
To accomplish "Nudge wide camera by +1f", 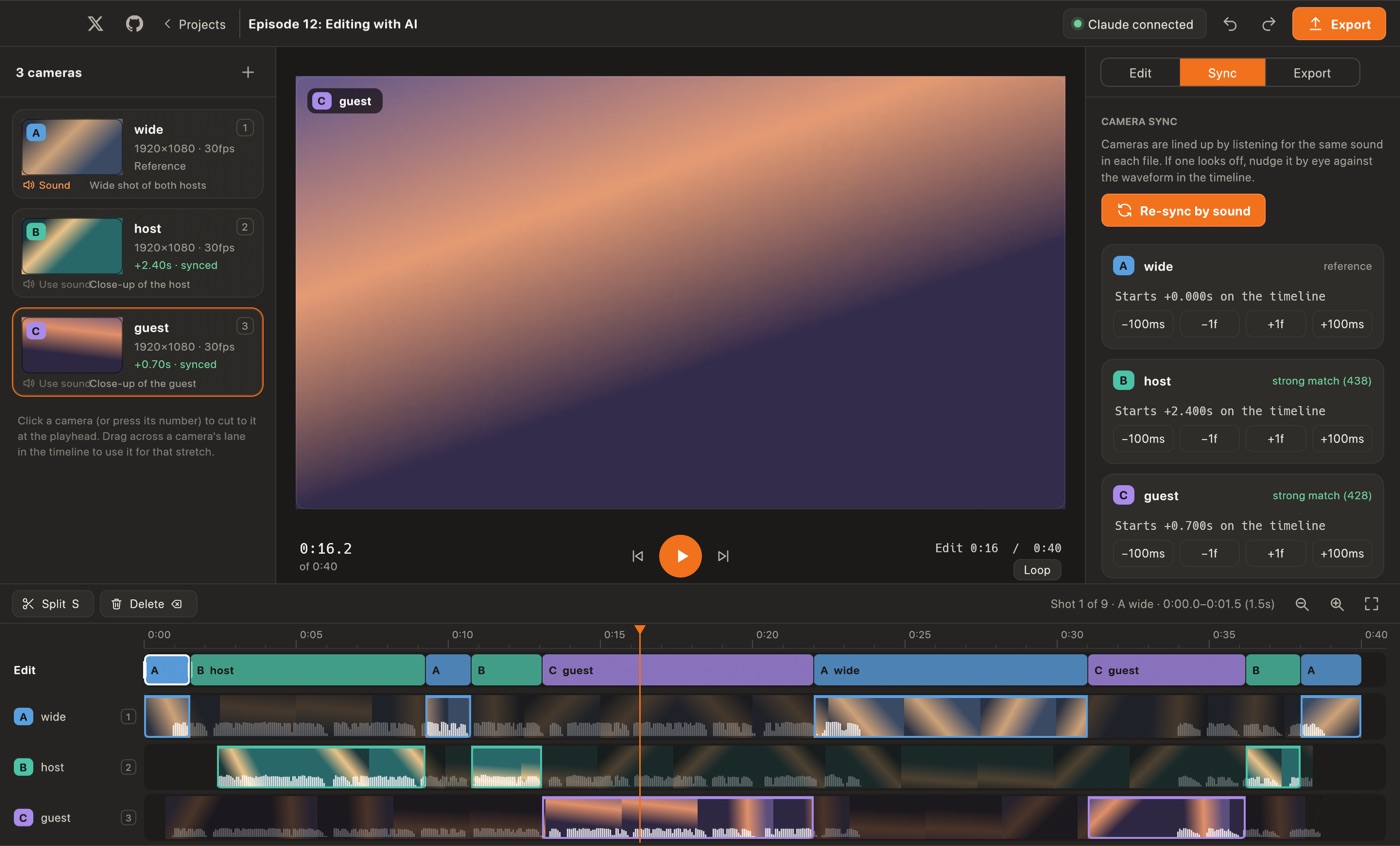I will [1275, 324].
